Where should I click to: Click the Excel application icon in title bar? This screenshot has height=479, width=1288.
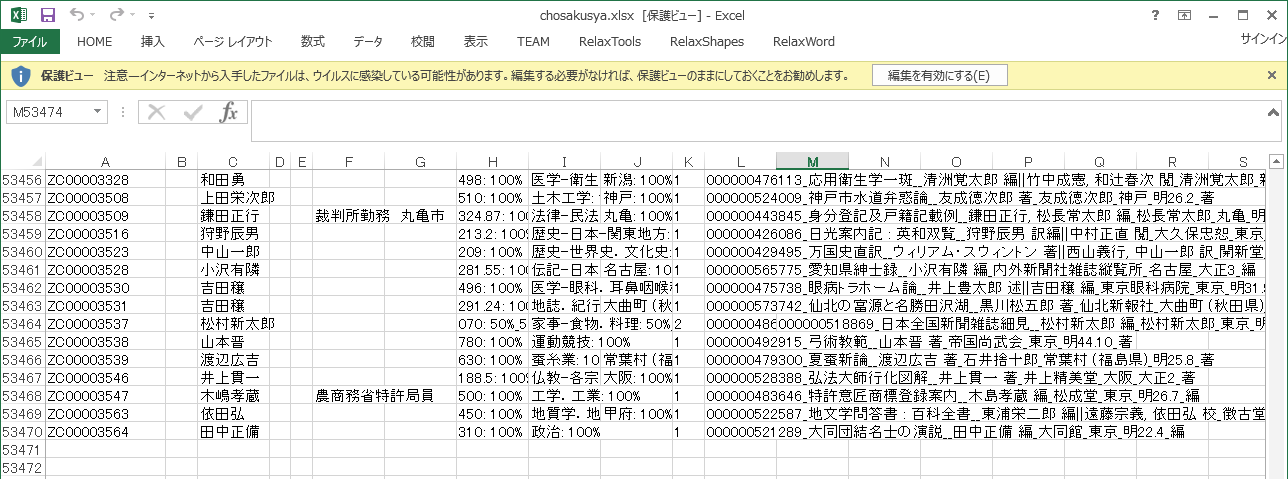point(17,16)
